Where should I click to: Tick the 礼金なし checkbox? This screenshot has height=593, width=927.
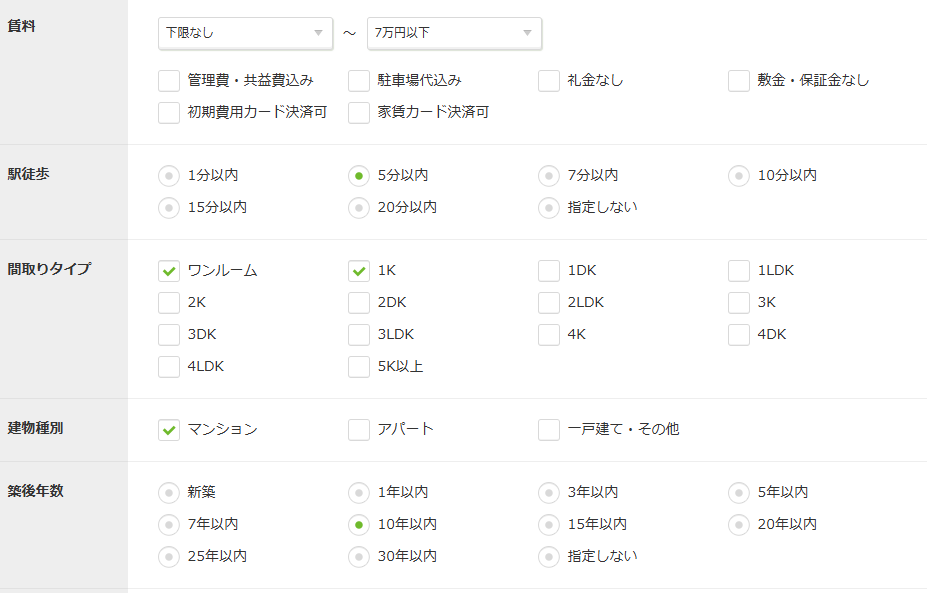coord(549,81)
